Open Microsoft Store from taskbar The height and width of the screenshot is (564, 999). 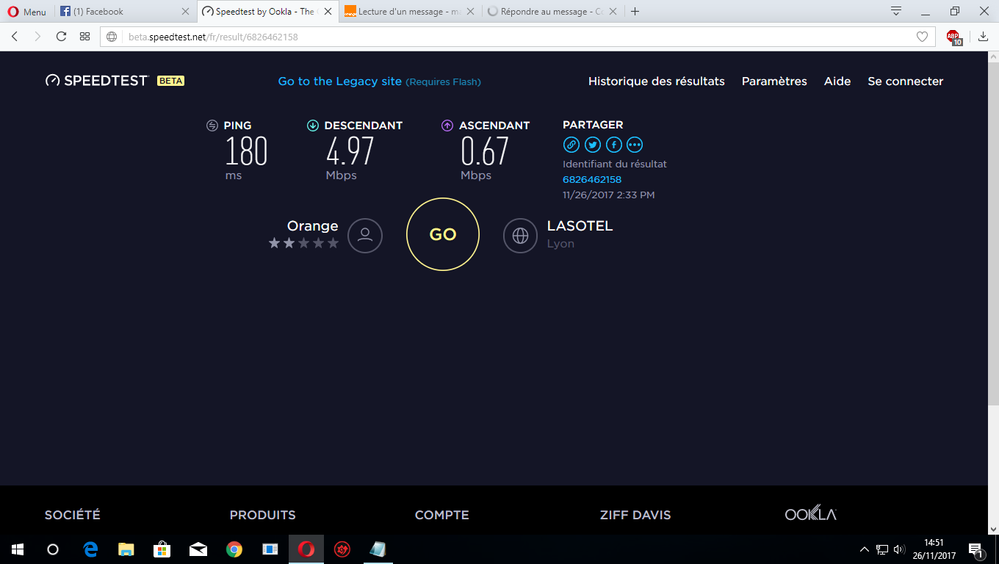pyautogui.click(x=162, y=549)
